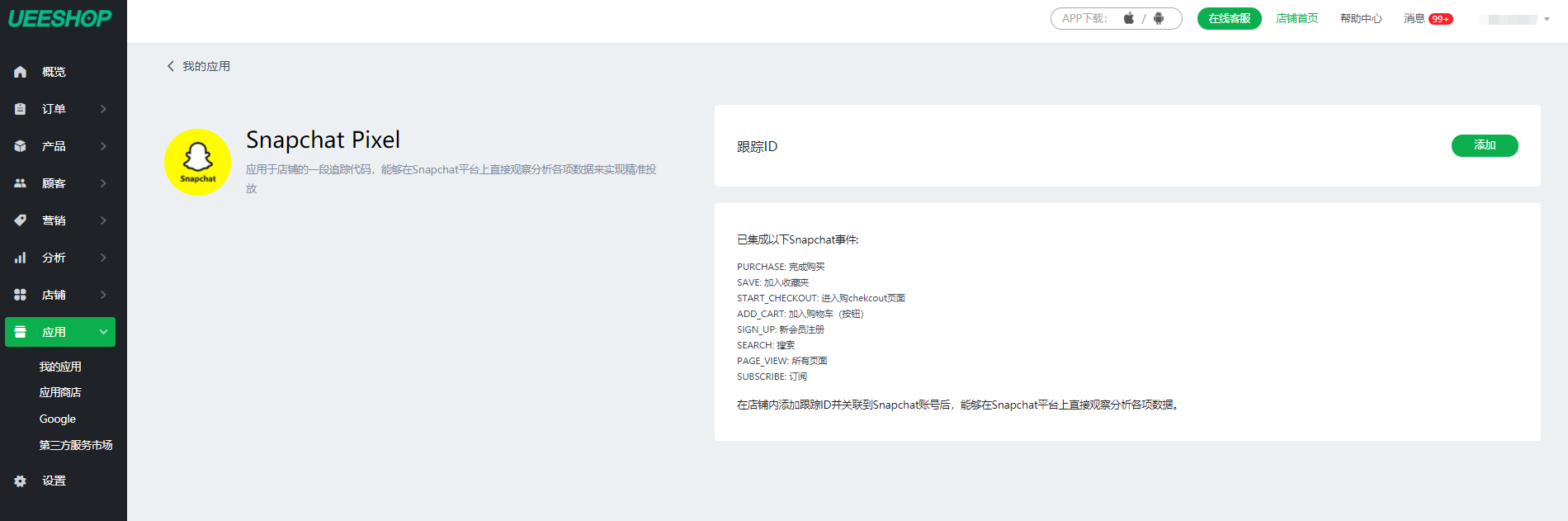This screenshot has height=521, width=1568.
Task: Expand the 店铺 submenu chevron
Action: coord(103,295)
